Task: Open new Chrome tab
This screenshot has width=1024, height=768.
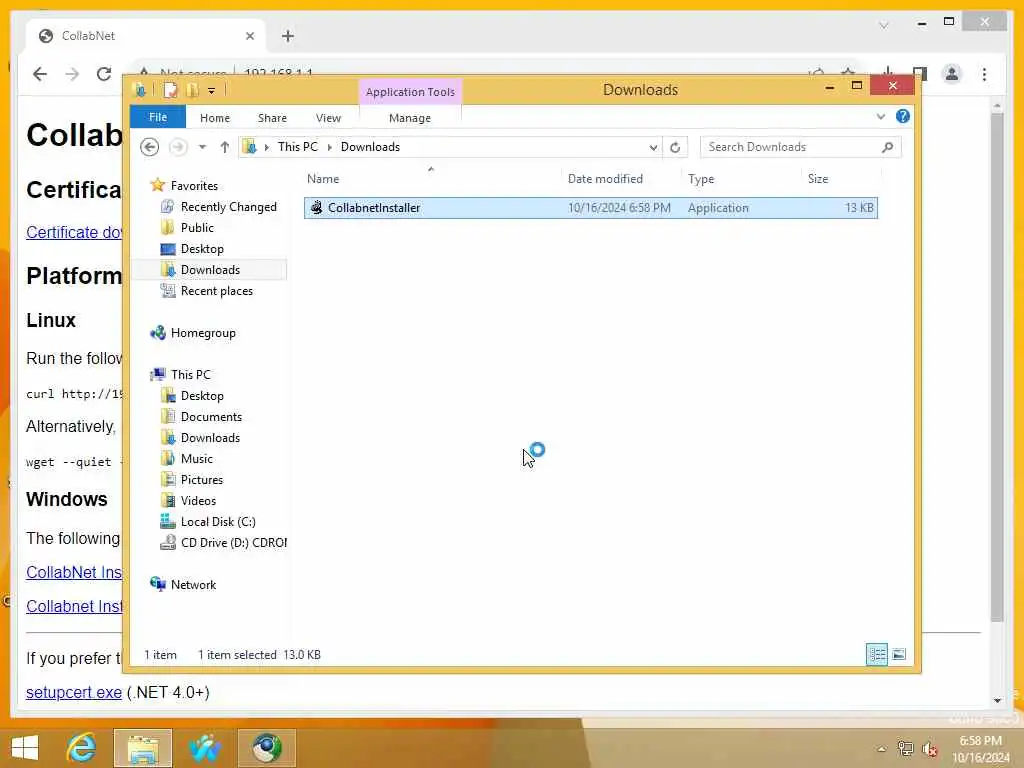Action: [288, 36]
